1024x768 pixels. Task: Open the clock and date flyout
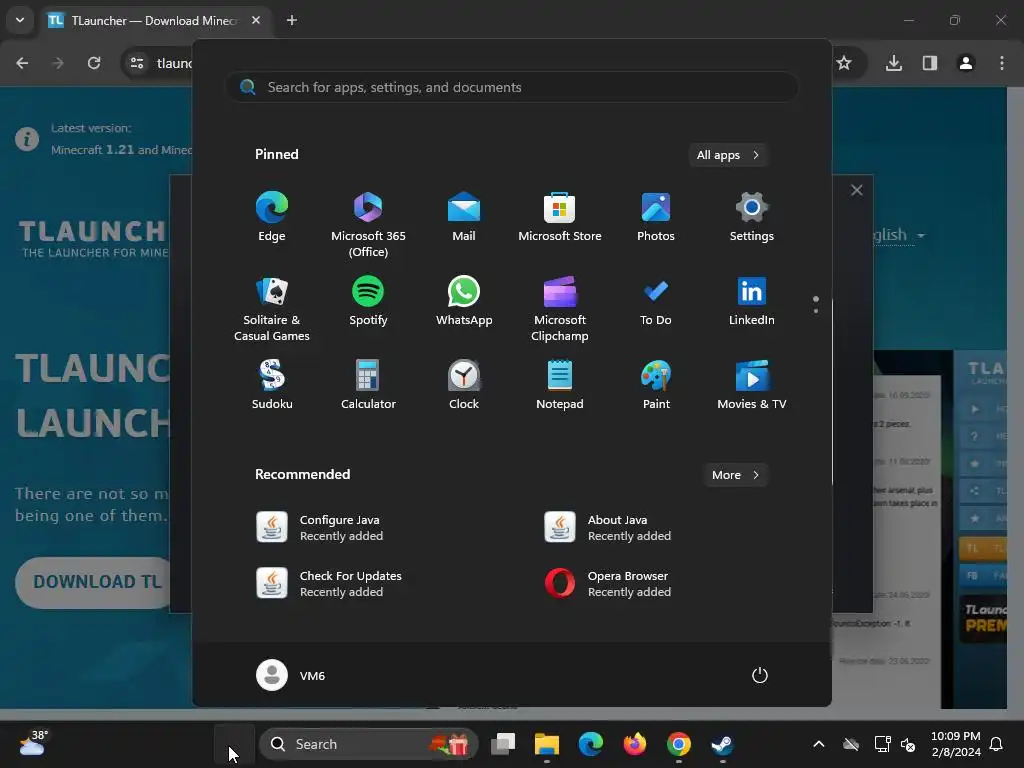955,744
